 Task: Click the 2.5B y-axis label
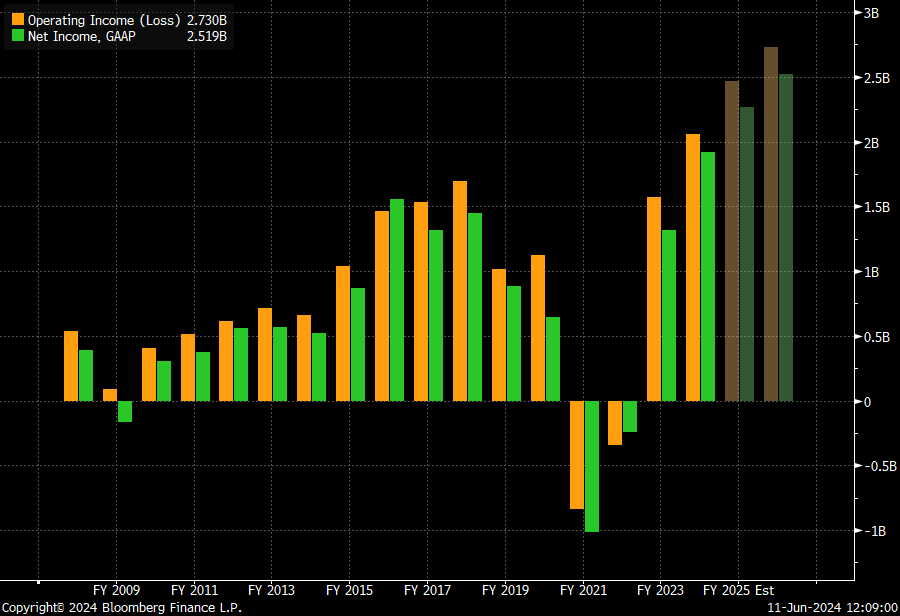point(877,78)
